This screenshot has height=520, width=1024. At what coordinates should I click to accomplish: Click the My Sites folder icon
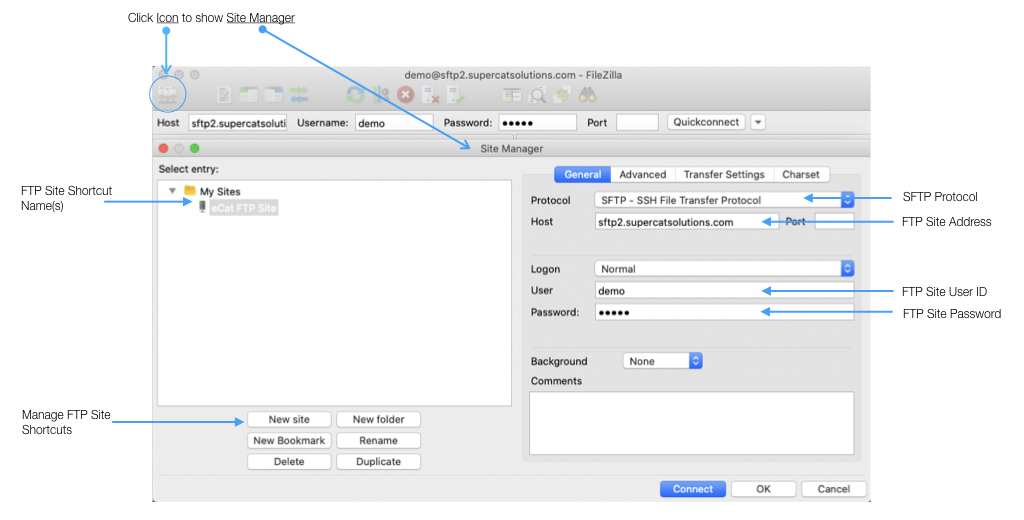[190, 191]
